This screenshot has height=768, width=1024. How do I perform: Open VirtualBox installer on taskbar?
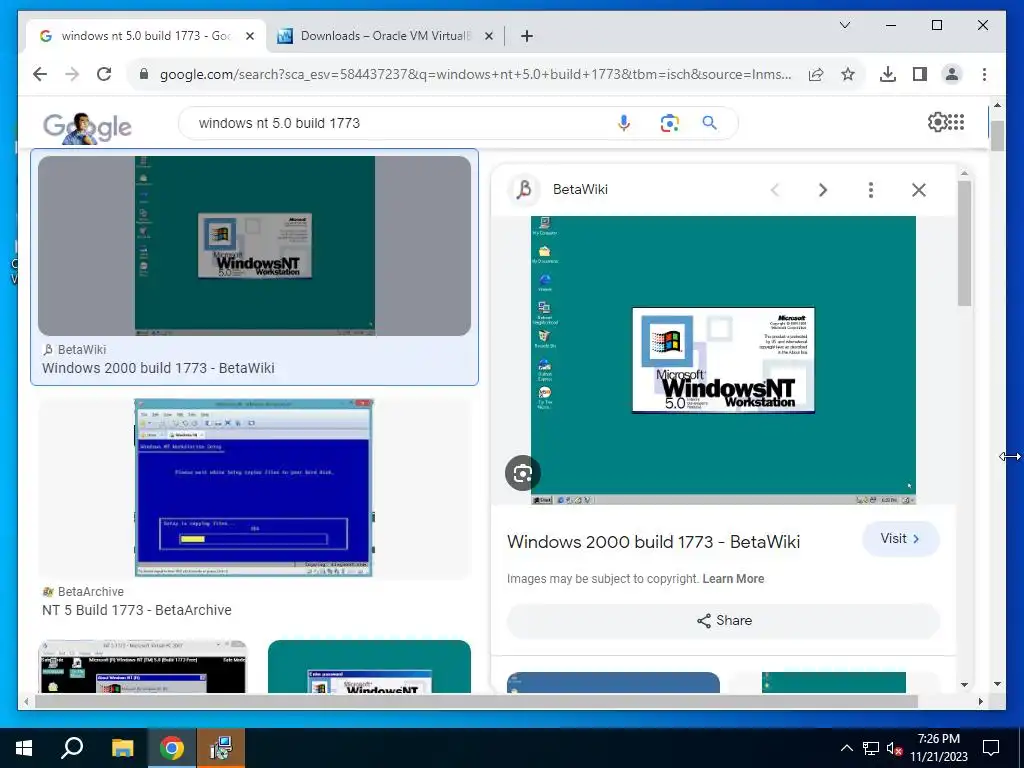pyautogui.click(x=221, y=748)
